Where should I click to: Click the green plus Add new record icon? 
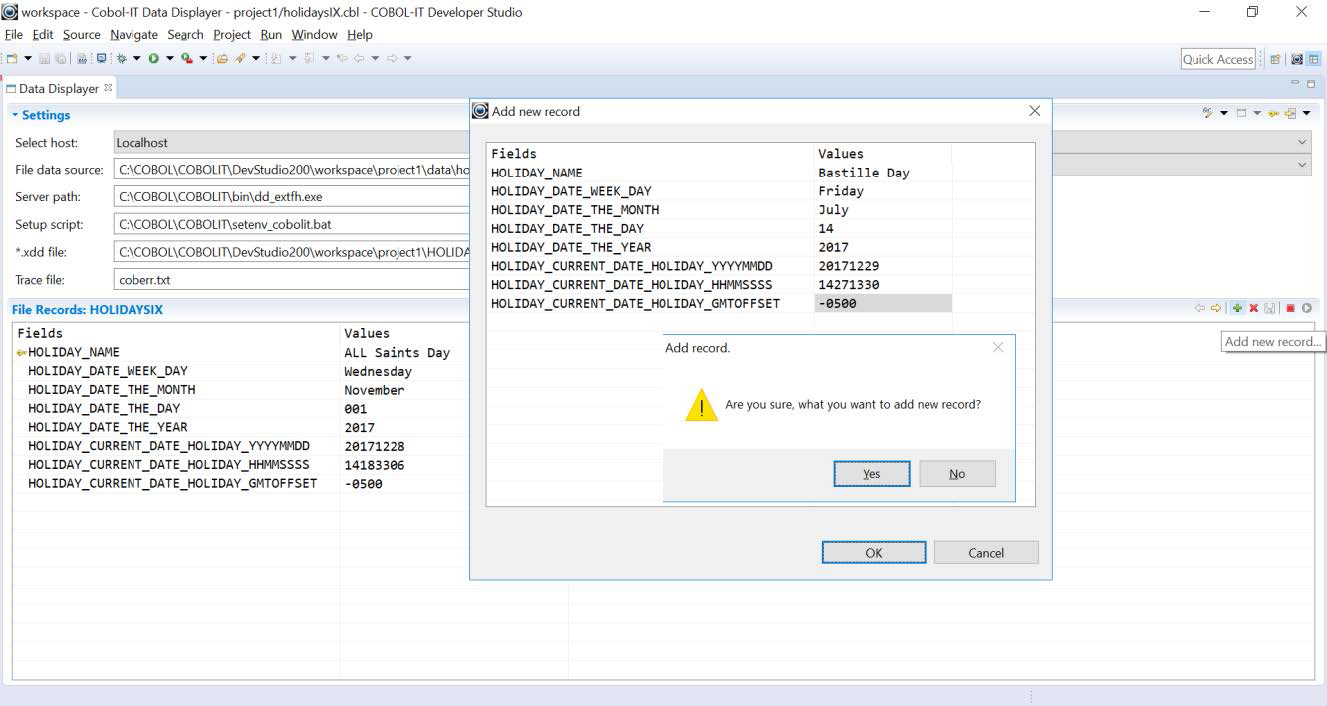1237,309
